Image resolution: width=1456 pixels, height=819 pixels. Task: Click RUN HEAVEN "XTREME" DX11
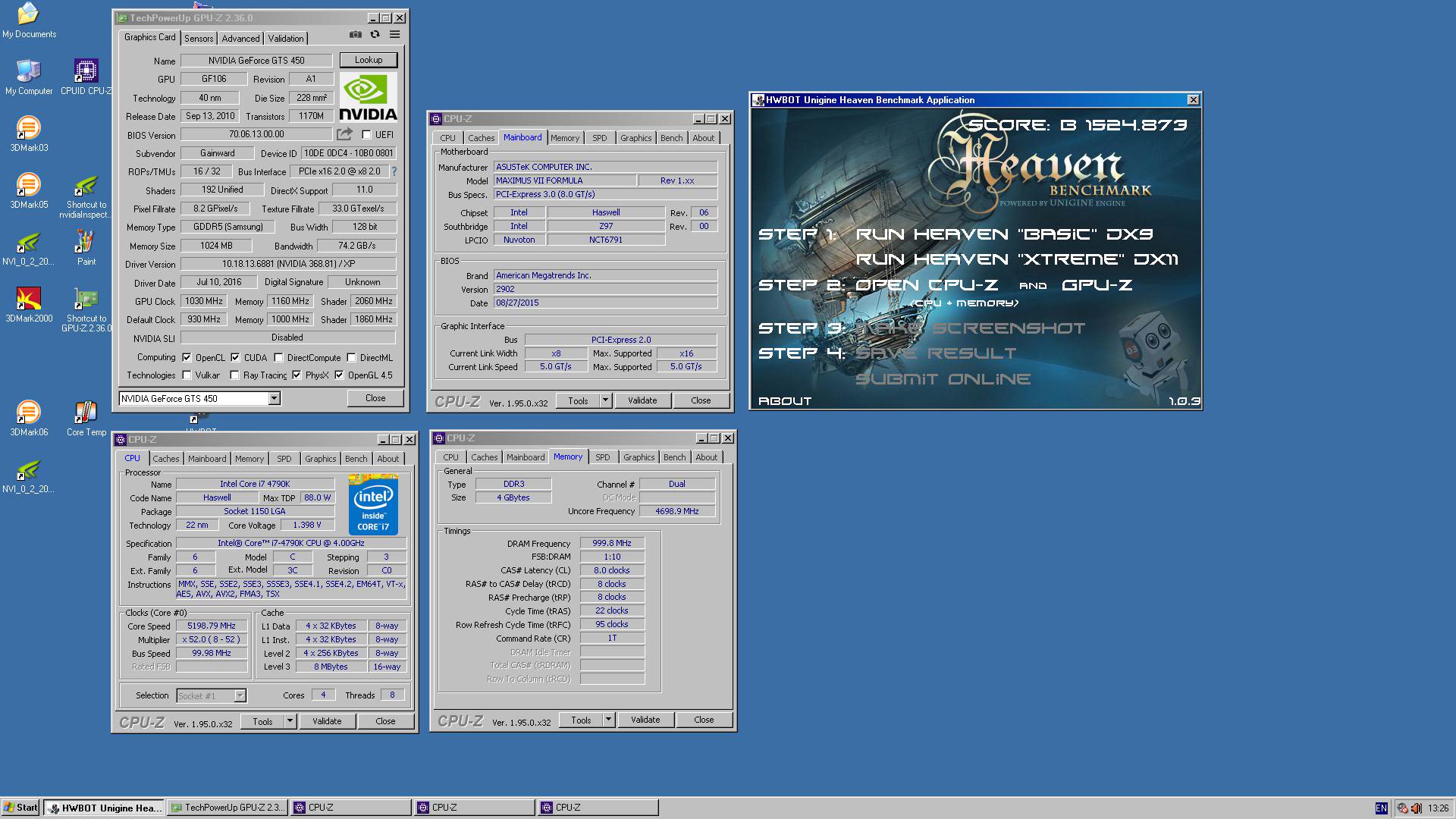1017,259
